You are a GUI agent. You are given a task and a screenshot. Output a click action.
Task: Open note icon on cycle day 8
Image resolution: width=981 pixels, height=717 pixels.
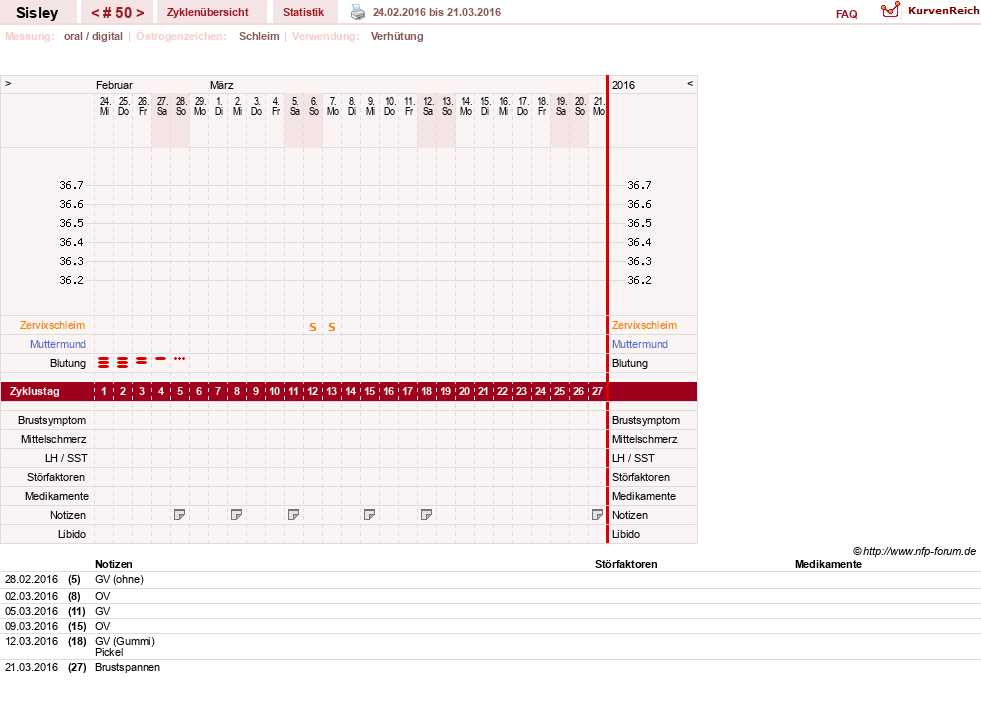coord(236,515)
